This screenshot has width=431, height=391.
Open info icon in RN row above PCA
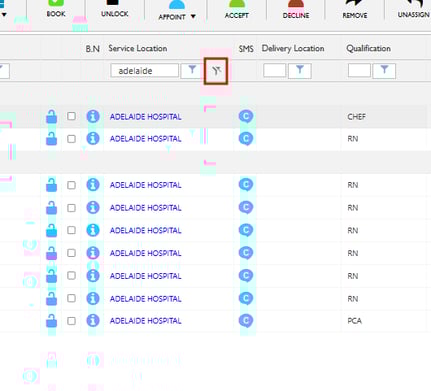pyautogui.click(x=93, y=299)
